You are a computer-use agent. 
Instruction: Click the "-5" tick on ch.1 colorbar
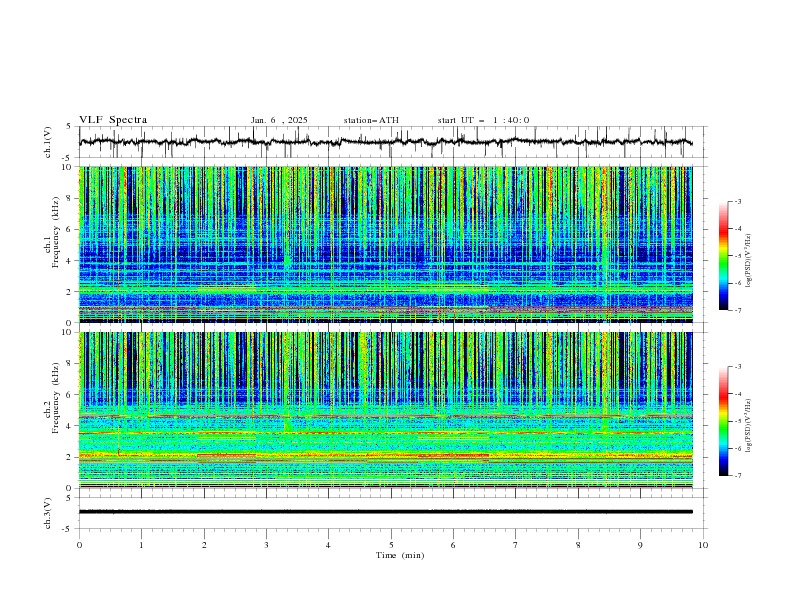(737, 256)
